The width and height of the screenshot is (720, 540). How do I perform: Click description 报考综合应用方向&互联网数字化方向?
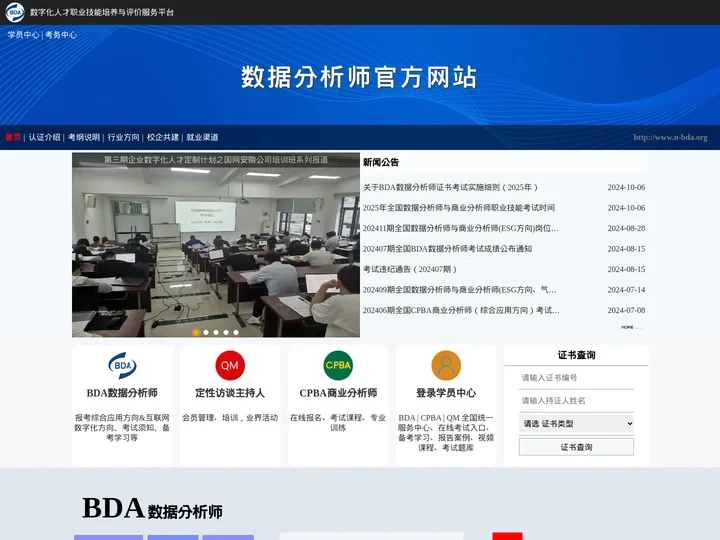[x=122, y=428]
